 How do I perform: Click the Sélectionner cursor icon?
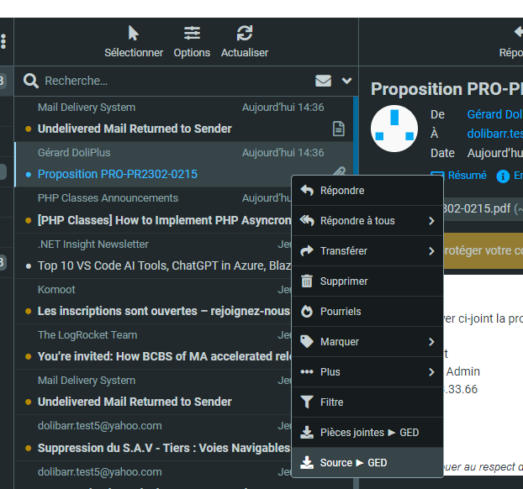click(x=133, y=33)
